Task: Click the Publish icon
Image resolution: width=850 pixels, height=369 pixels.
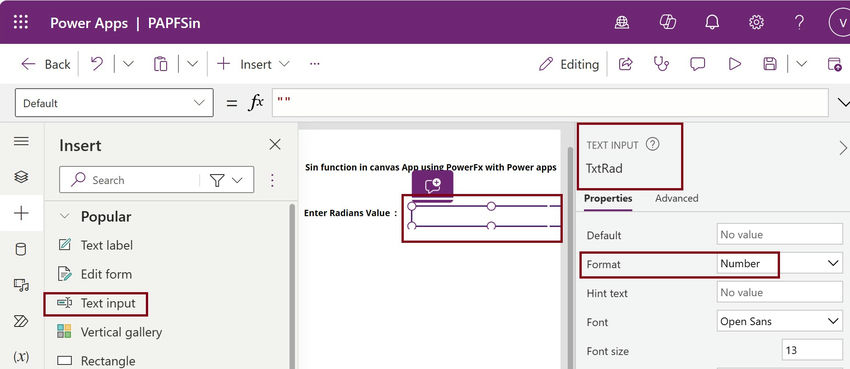Action: point(834,64)
